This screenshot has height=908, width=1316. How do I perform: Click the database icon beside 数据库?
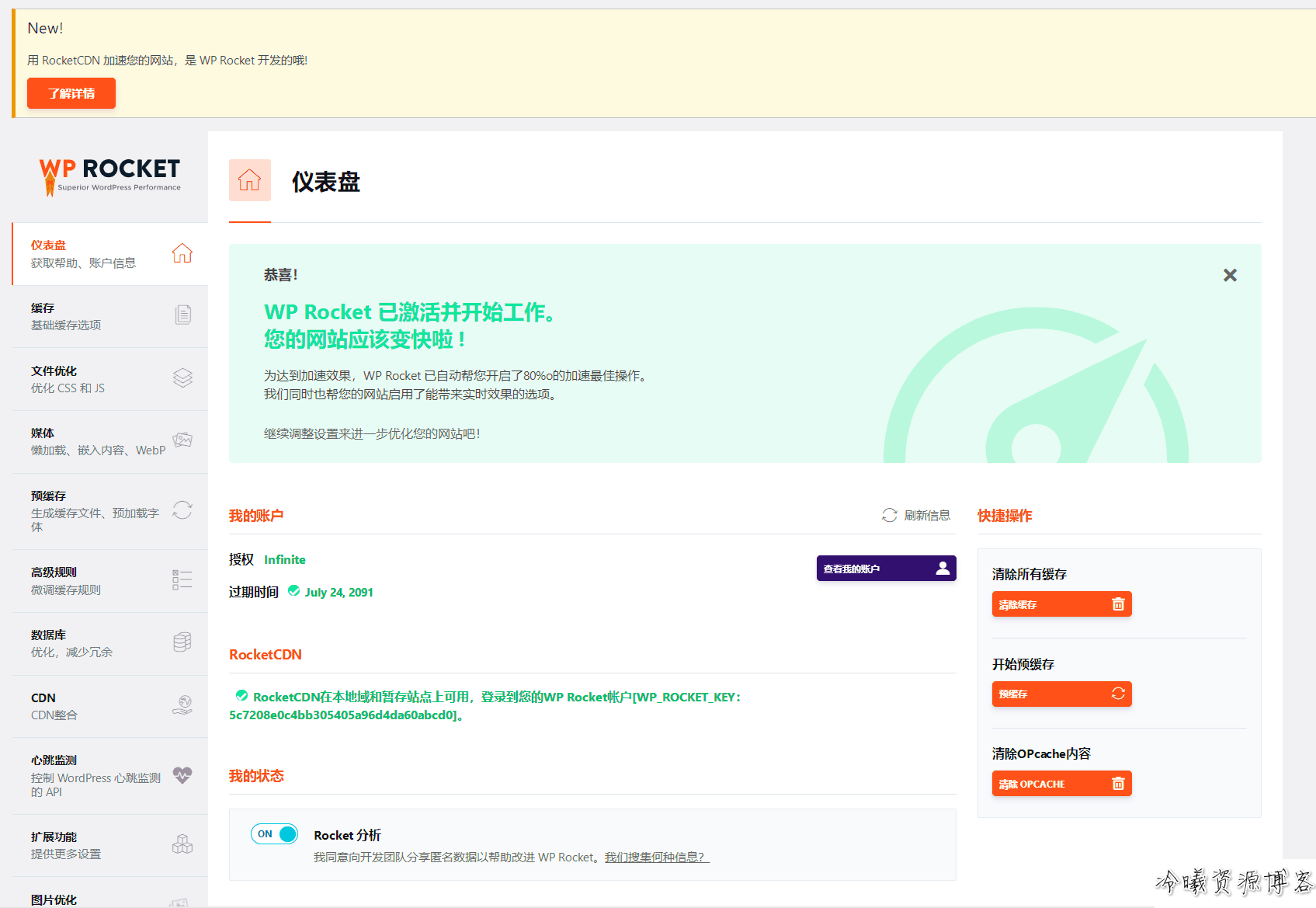tap(182, 642)
